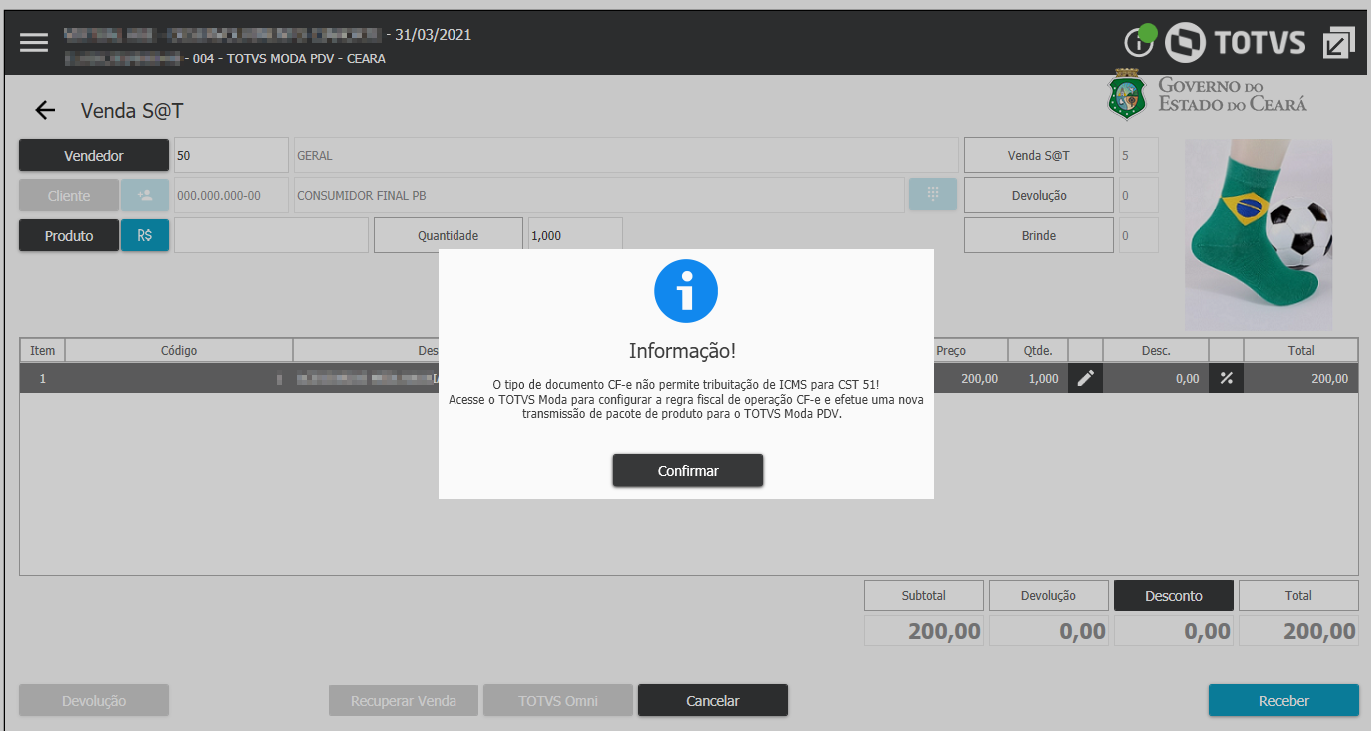Screen dimensions: 1371x731
Task: Focus the vendor code field containing 50
Action: click(x=231, y=155)
